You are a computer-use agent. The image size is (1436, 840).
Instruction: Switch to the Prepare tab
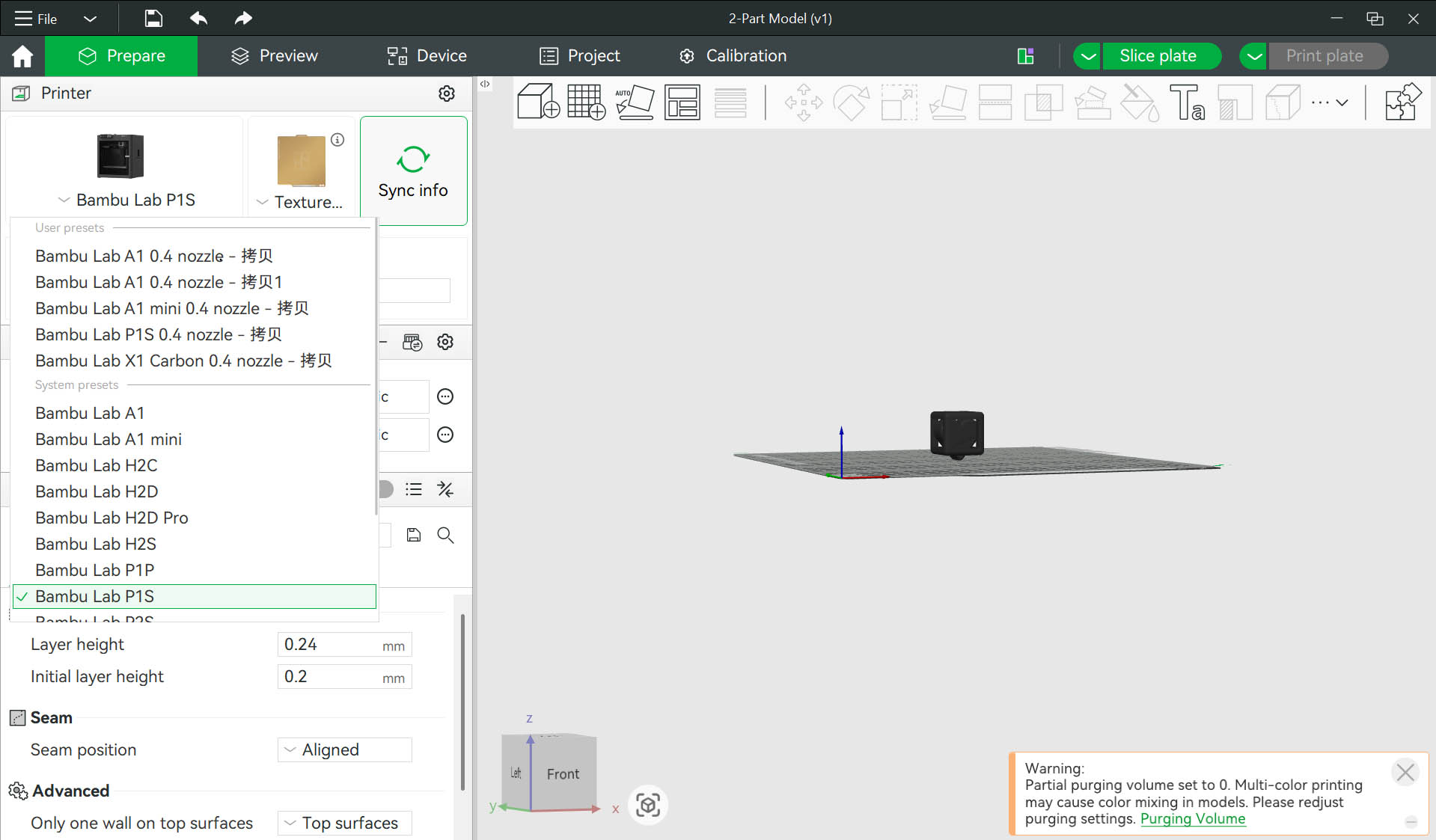click(121, 56)
